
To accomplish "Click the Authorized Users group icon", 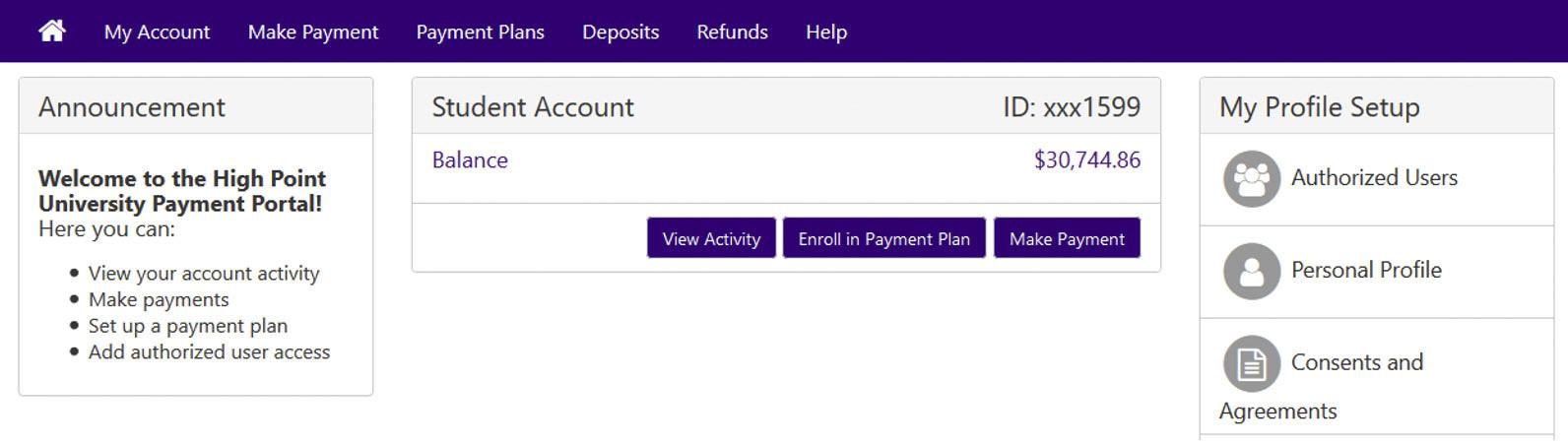I will [x=1252, y=178].
